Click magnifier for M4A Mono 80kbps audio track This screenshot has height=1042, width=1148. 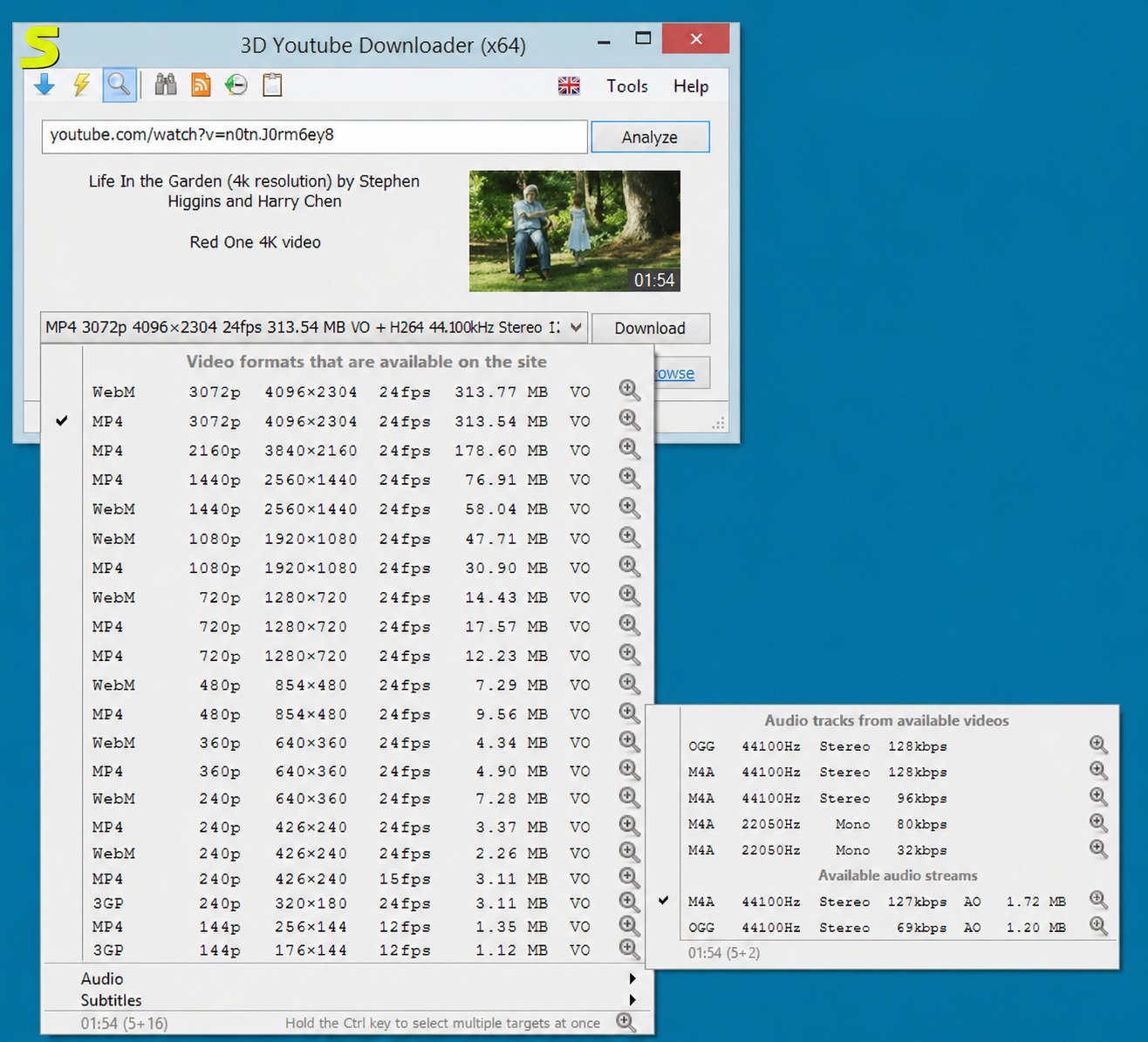click(x=1098, y=823)
